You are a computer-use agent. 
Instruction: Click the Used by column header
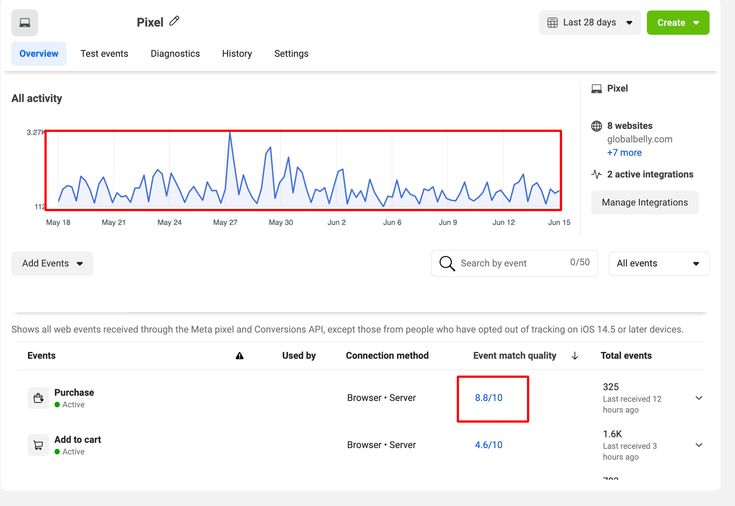click(x=299, y=355)
